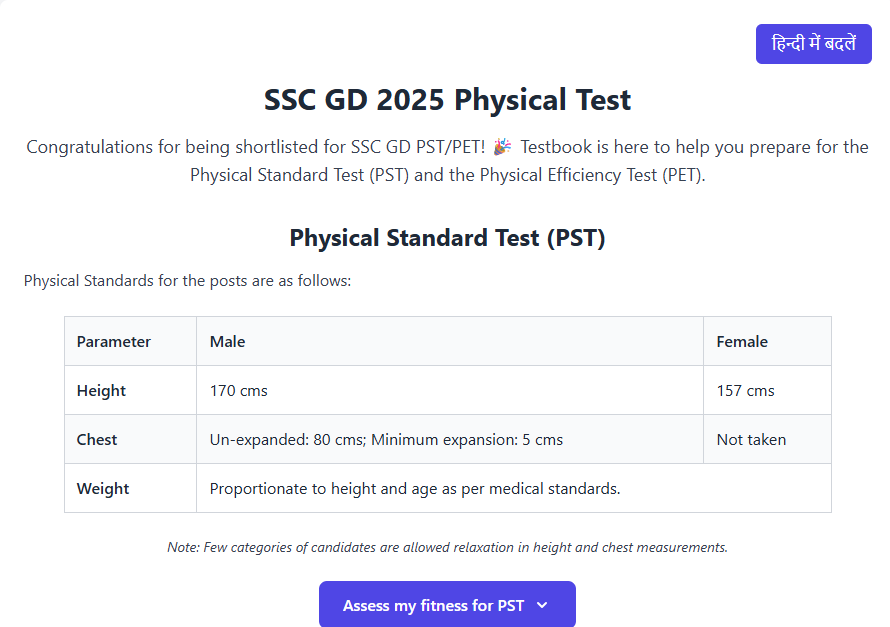Click the Chest row label

pos(97,439)
